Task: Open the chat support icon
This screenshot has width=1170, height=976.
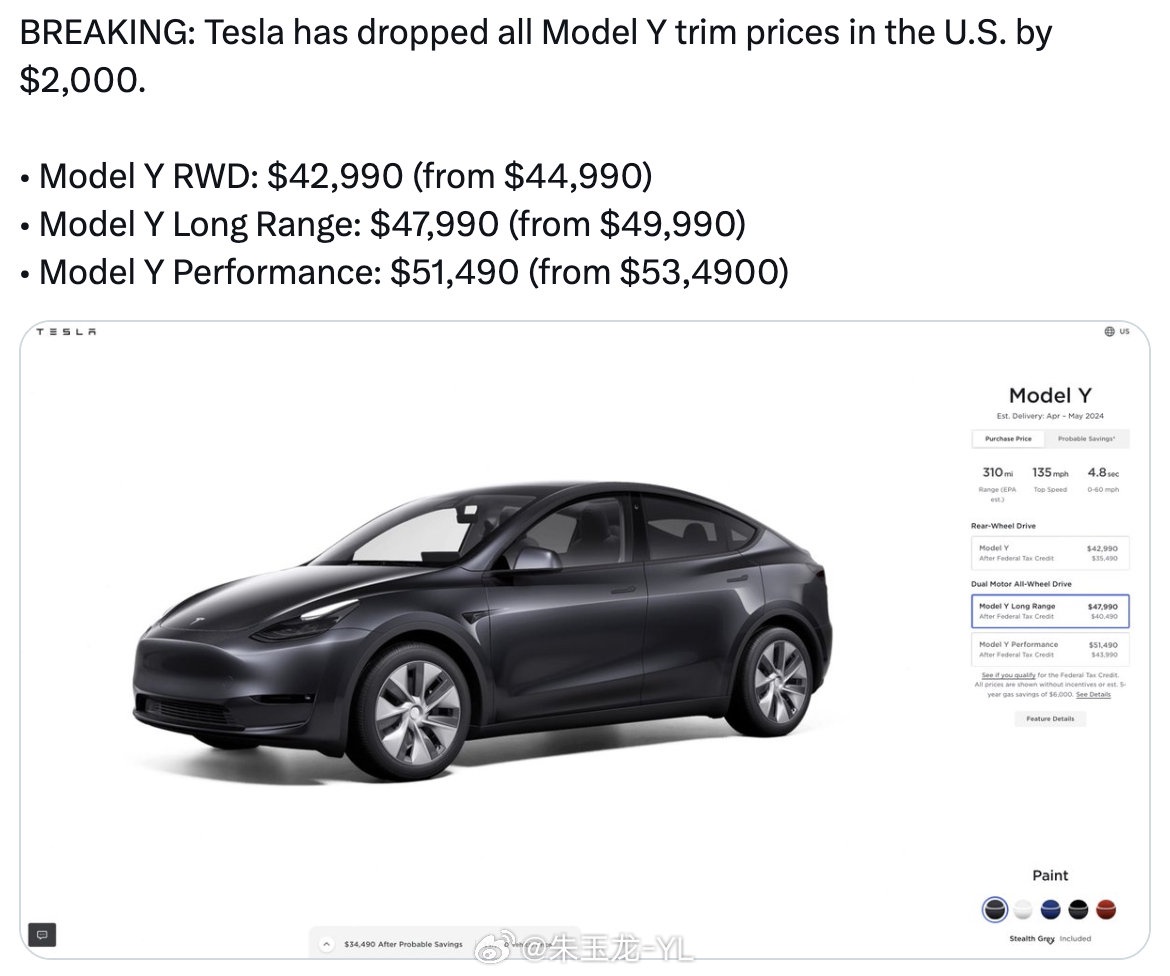Action: click(42, 934)
